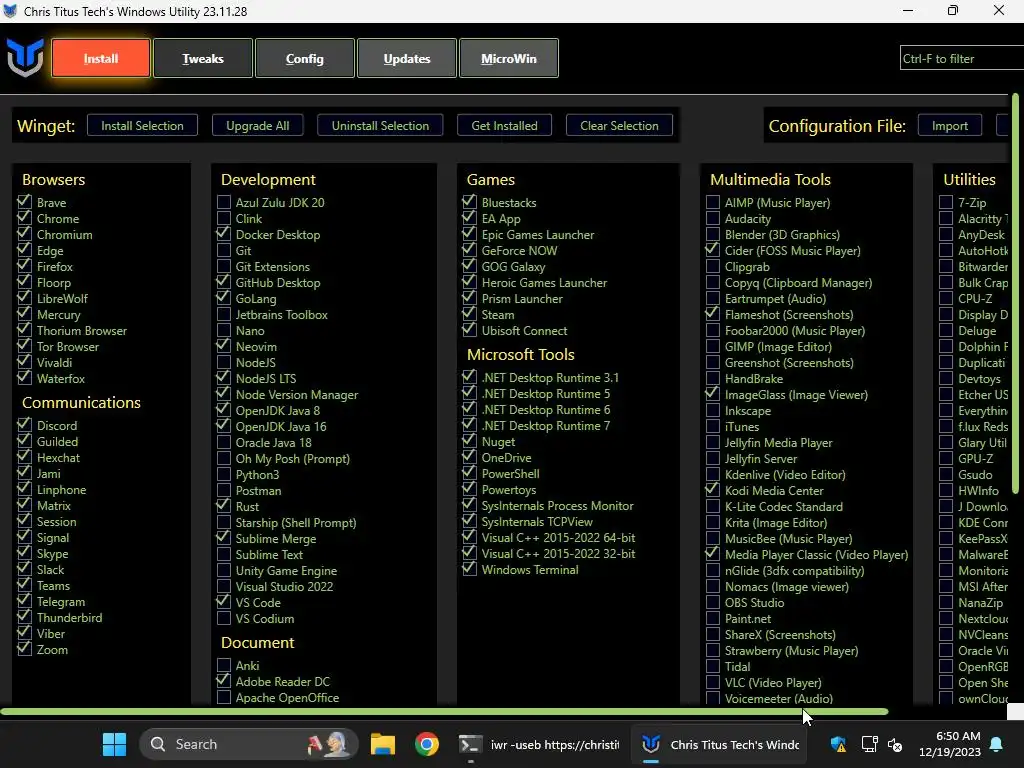Go to the Updates tab

pyautogui.click(x=406, y=58)
